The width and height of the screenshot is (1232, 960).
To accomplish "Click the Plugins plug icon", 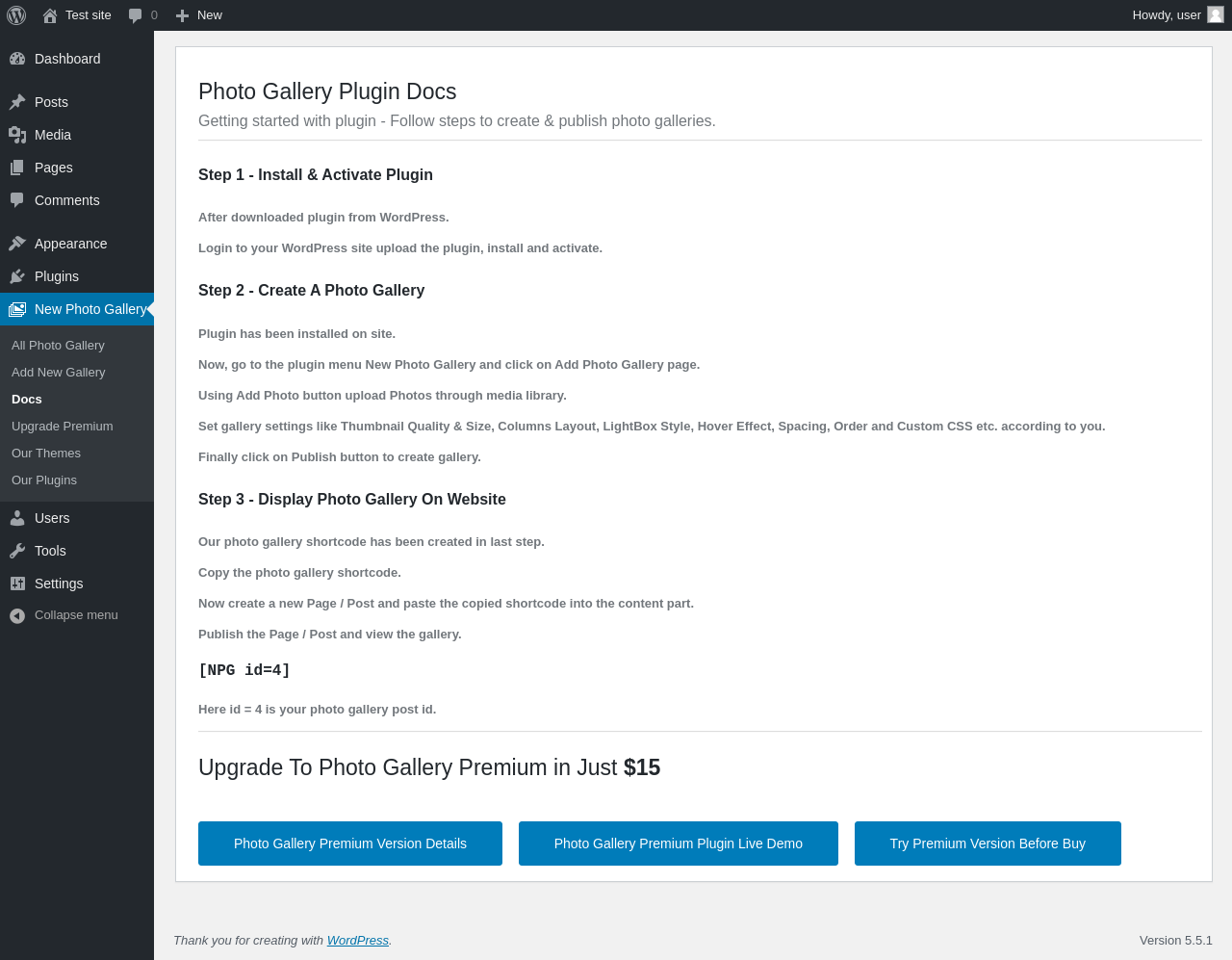I will (x=17, y=276).
